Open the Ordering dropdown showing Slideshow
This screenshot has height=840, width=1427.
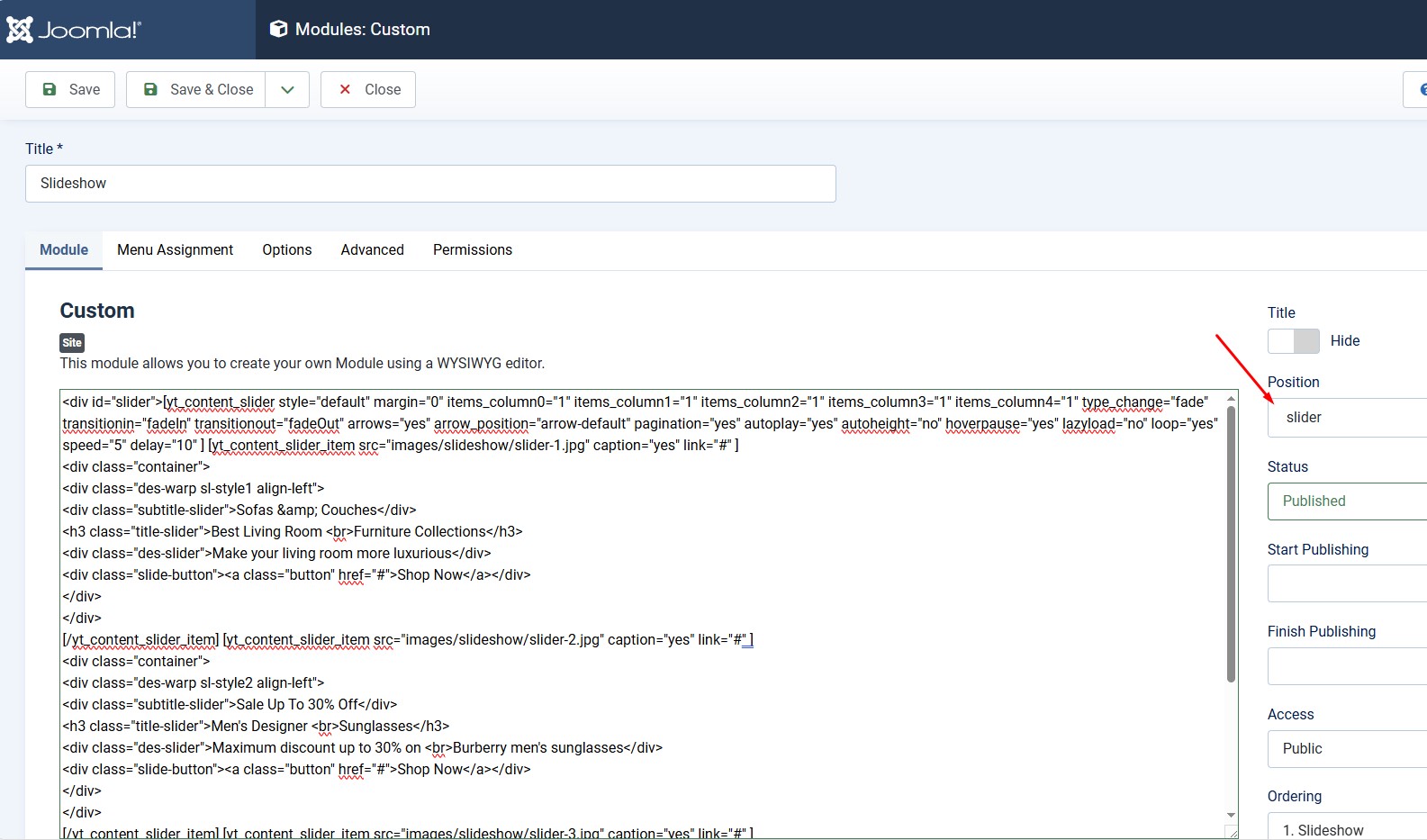1347,829
